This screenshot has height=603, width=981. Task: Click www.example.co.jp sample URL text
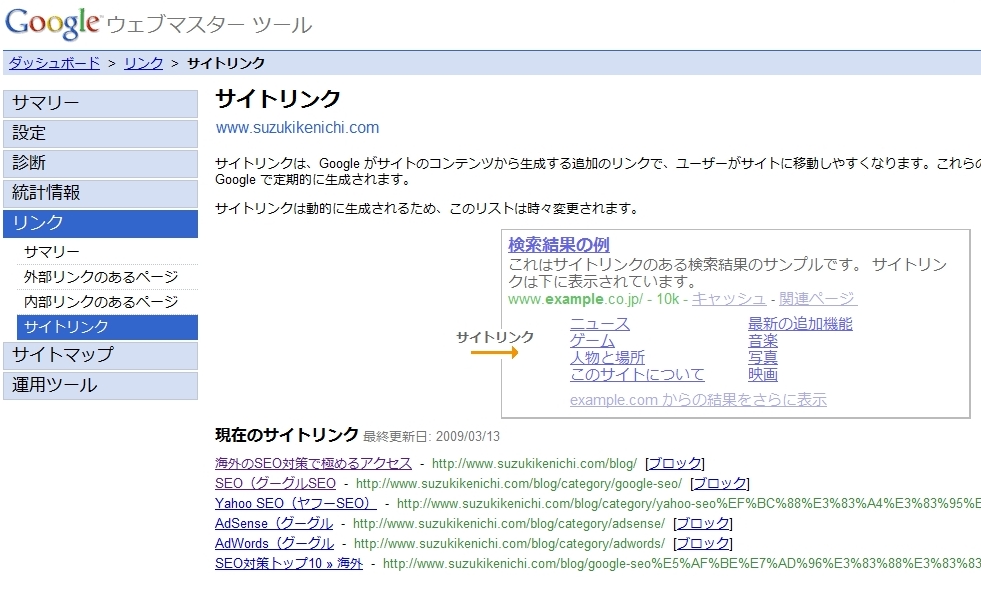[x=575, y=299]
